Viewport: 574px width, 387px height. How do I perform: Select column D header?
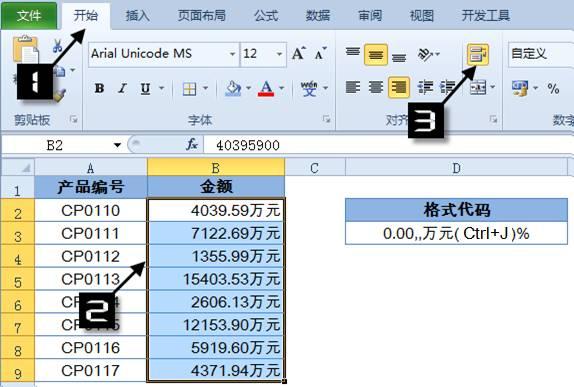point(456,168)
